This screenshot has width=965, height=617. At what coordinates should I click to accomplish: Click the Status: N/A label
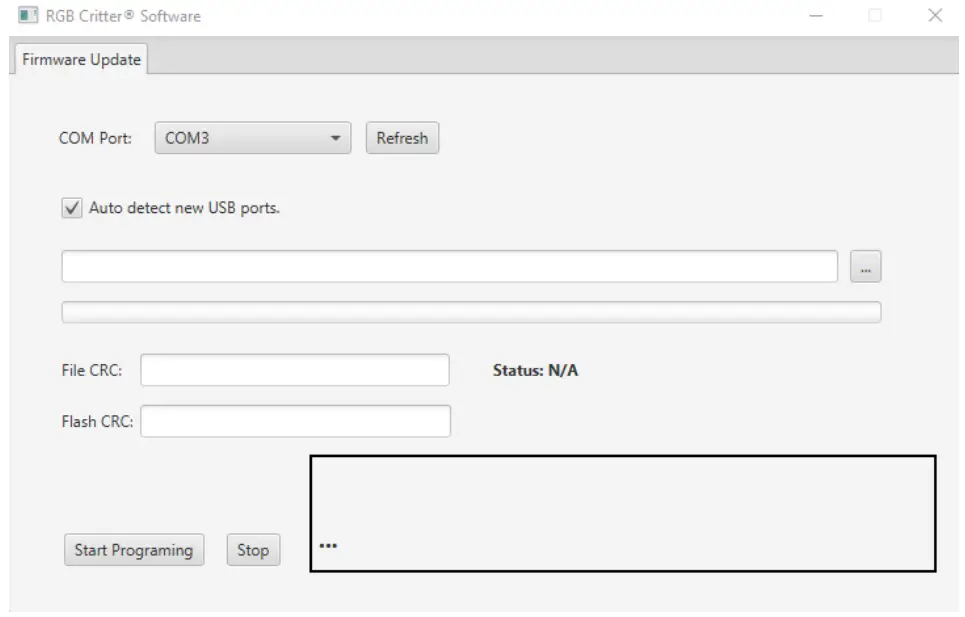(x=535, y=370)
